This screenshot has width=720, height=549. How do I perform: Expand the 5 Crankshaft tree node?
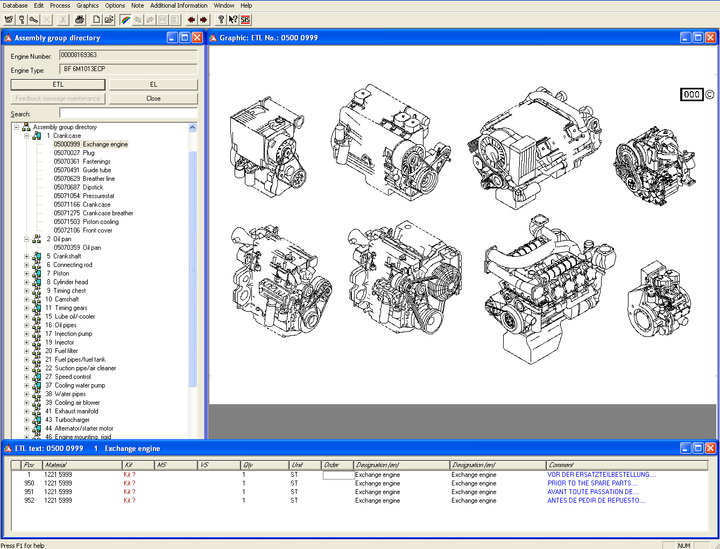point(27,256)
